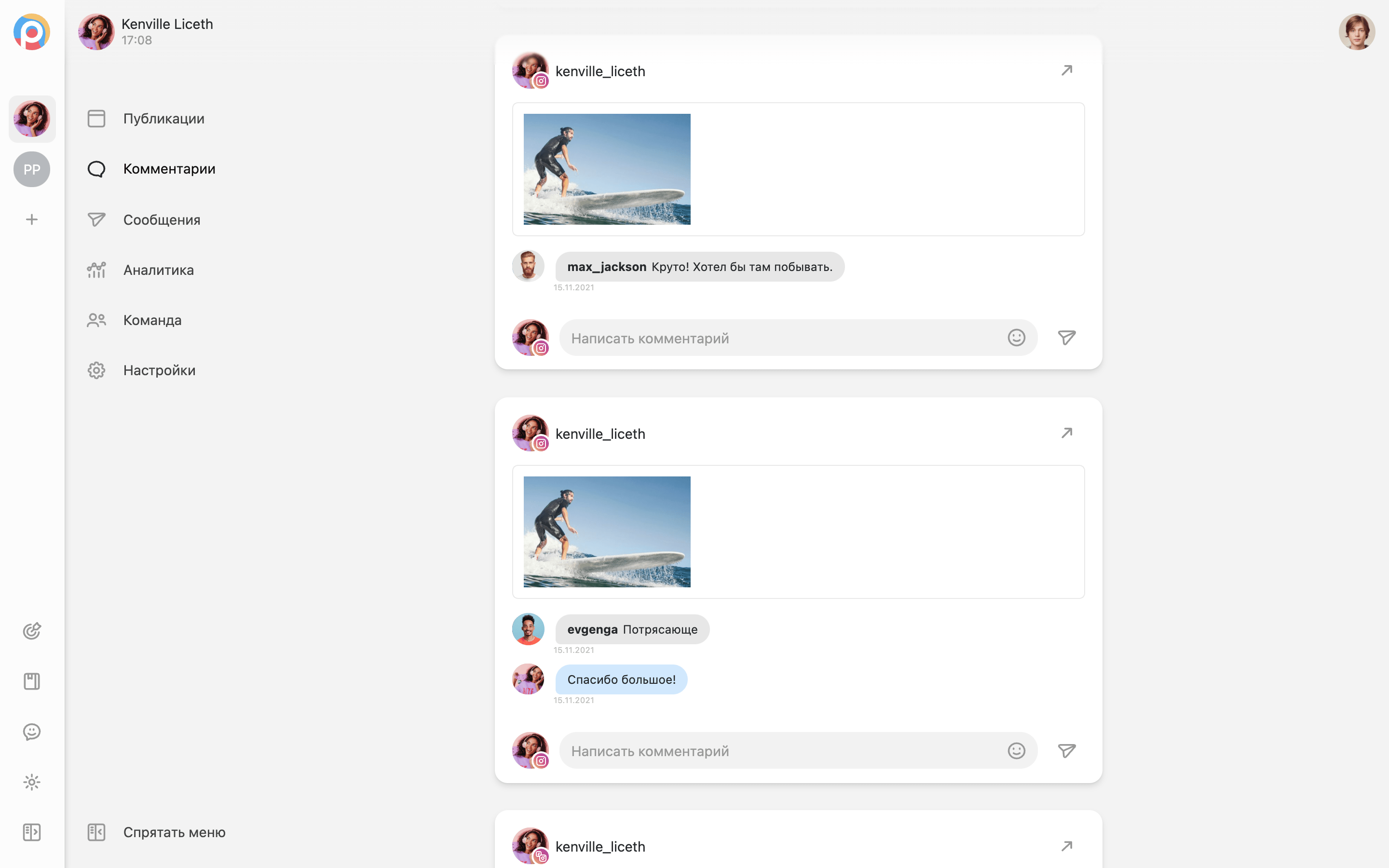Open Настройки menu item
This screenshot has width=1389, height=868.
(160, 370)
